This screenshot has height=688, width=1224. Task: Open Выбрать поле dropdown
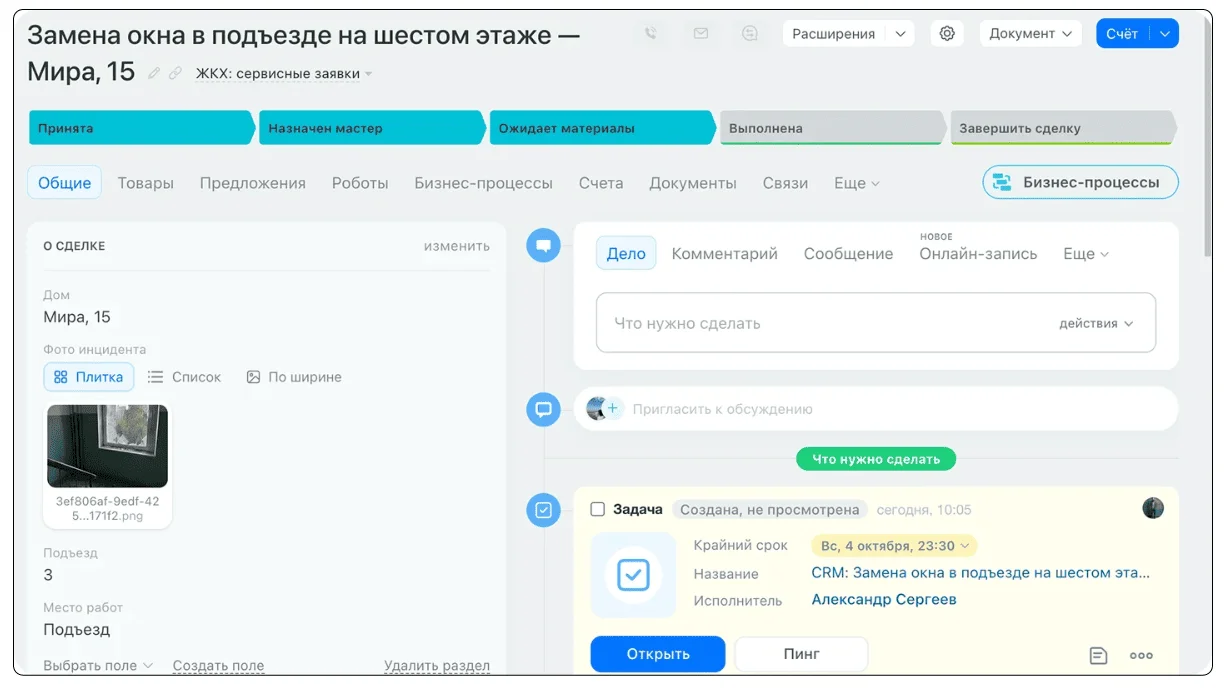(98, 665)
